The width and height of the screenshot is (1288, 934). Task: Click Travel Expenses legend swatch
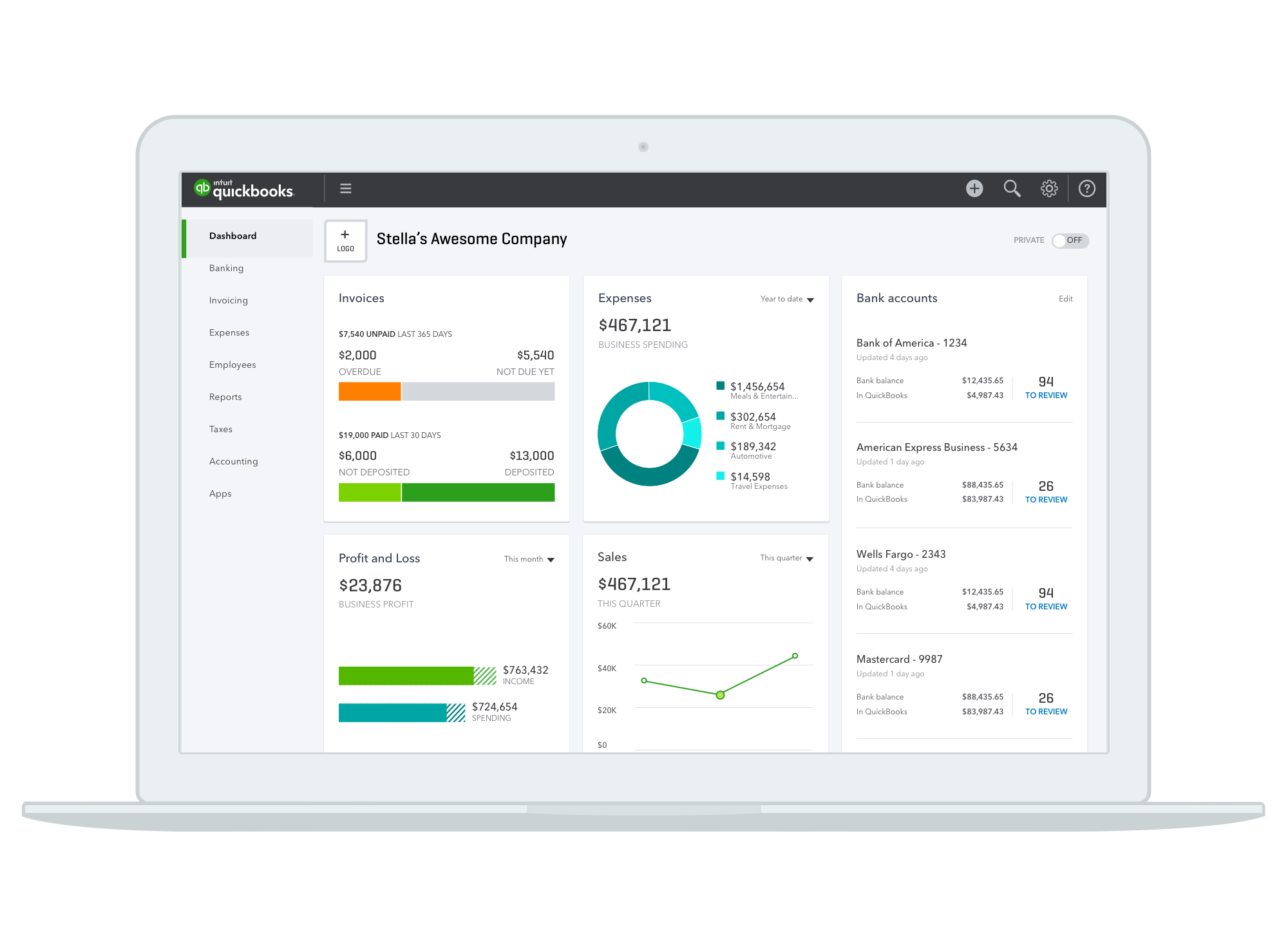721,475
